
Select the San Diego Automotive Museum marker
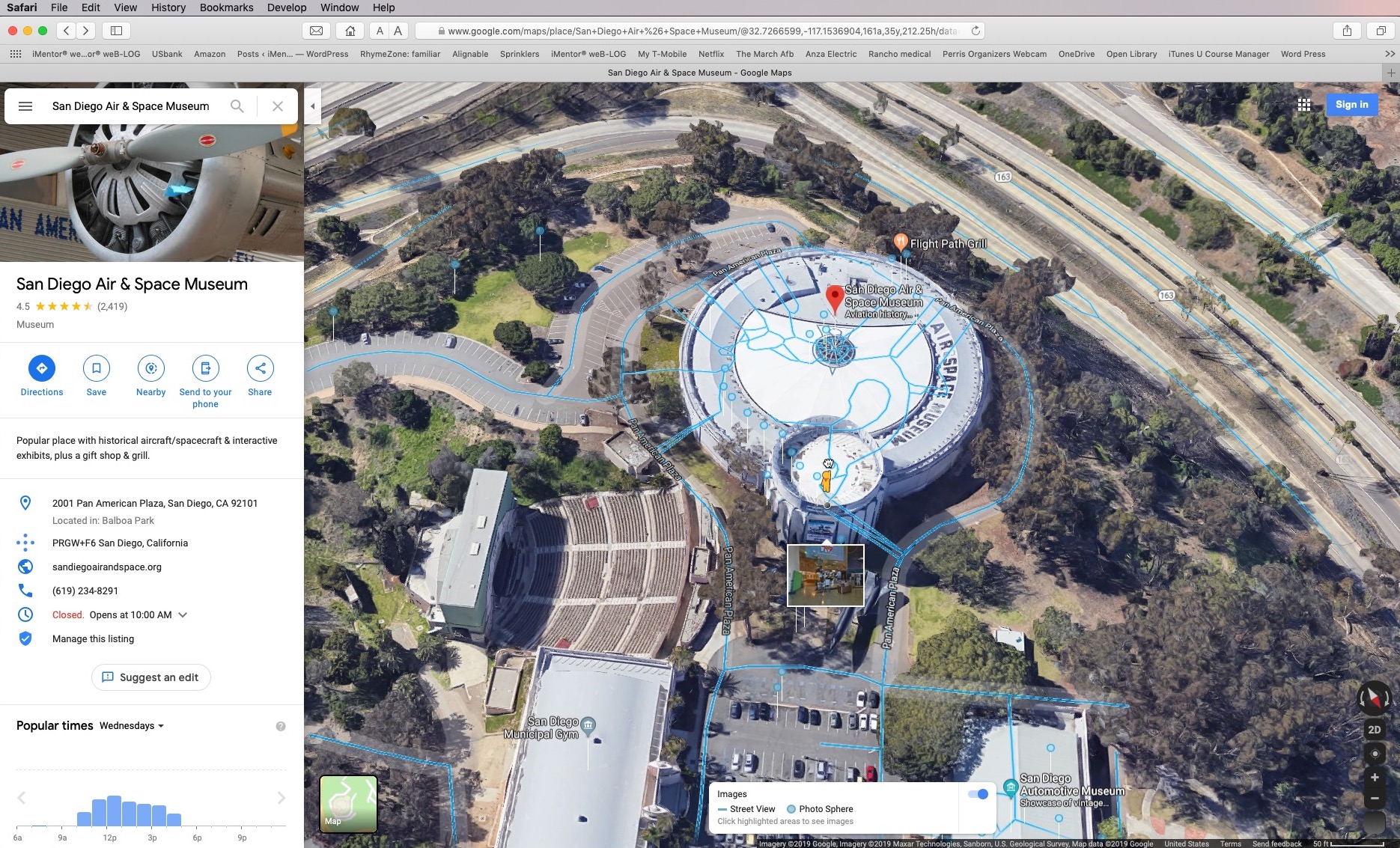(x=1011, y=787)
